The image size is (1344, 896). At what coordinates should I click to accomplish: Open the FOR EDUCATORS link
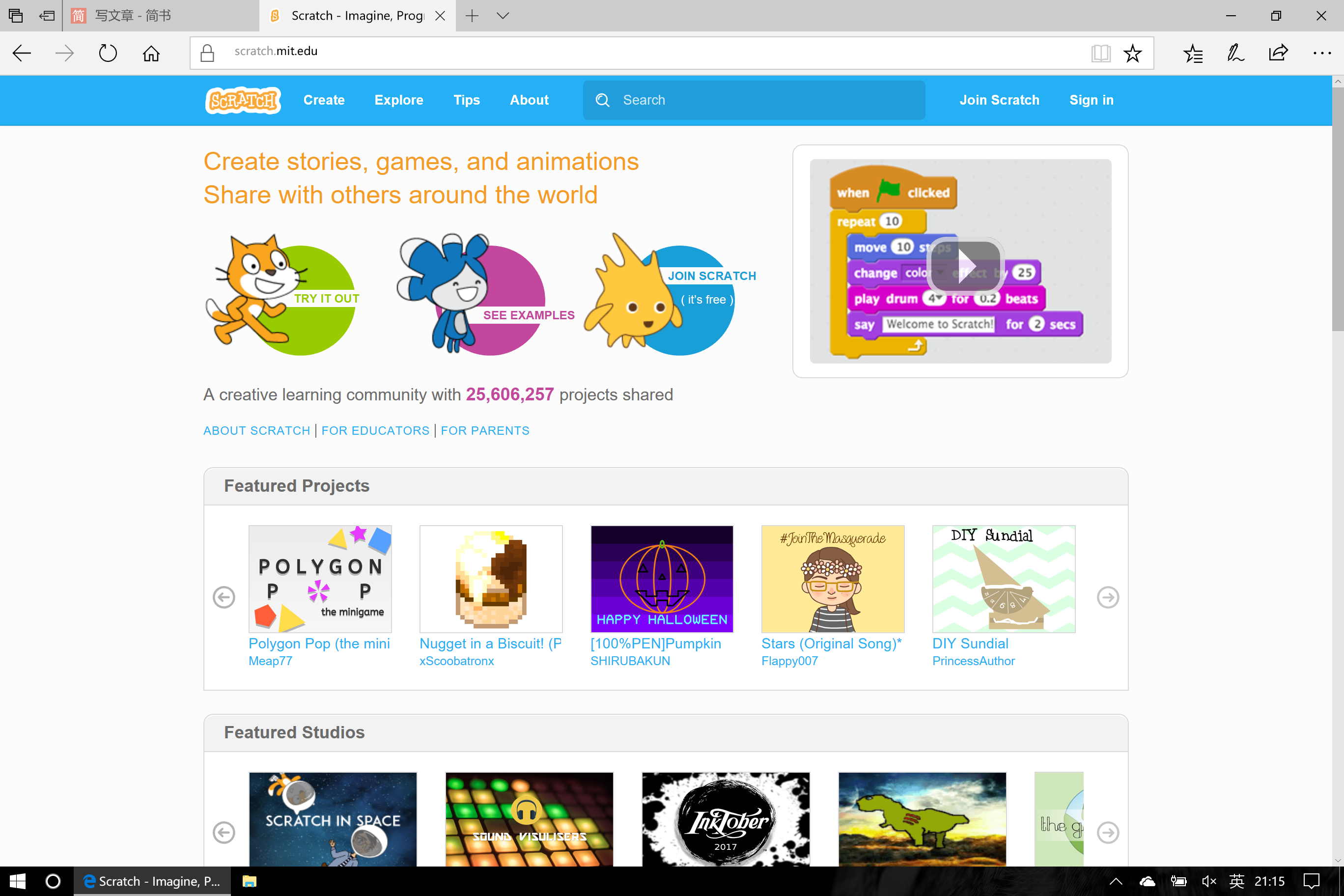point(375,431)
